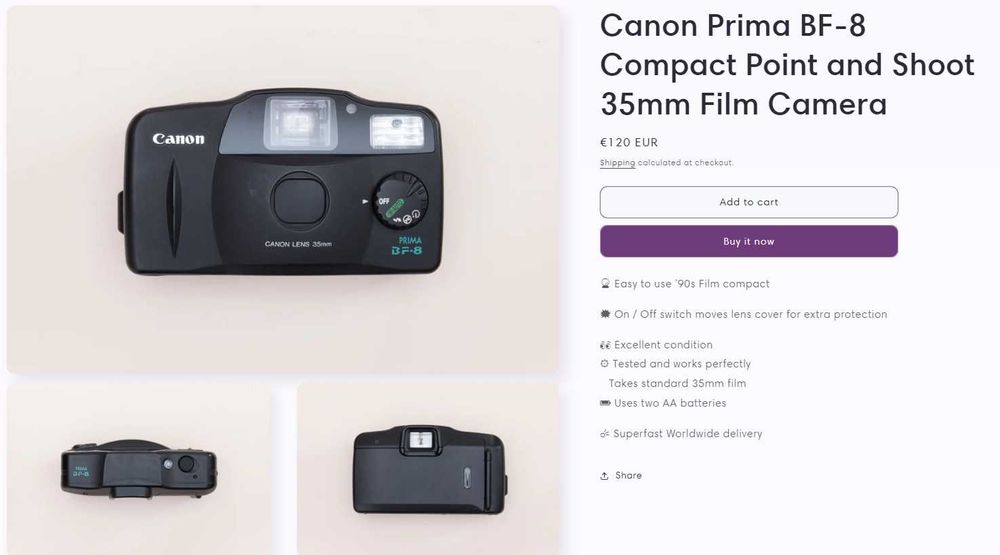Click the Share text label
The height and width of the screenshot is (555, 1000).
(x=628, y=475)
